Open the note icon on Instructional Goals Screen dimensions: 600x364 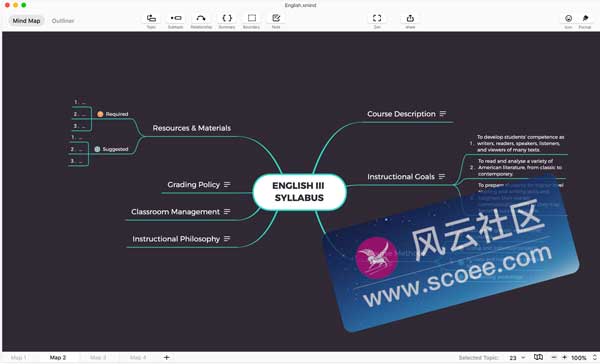click(442, 176)
